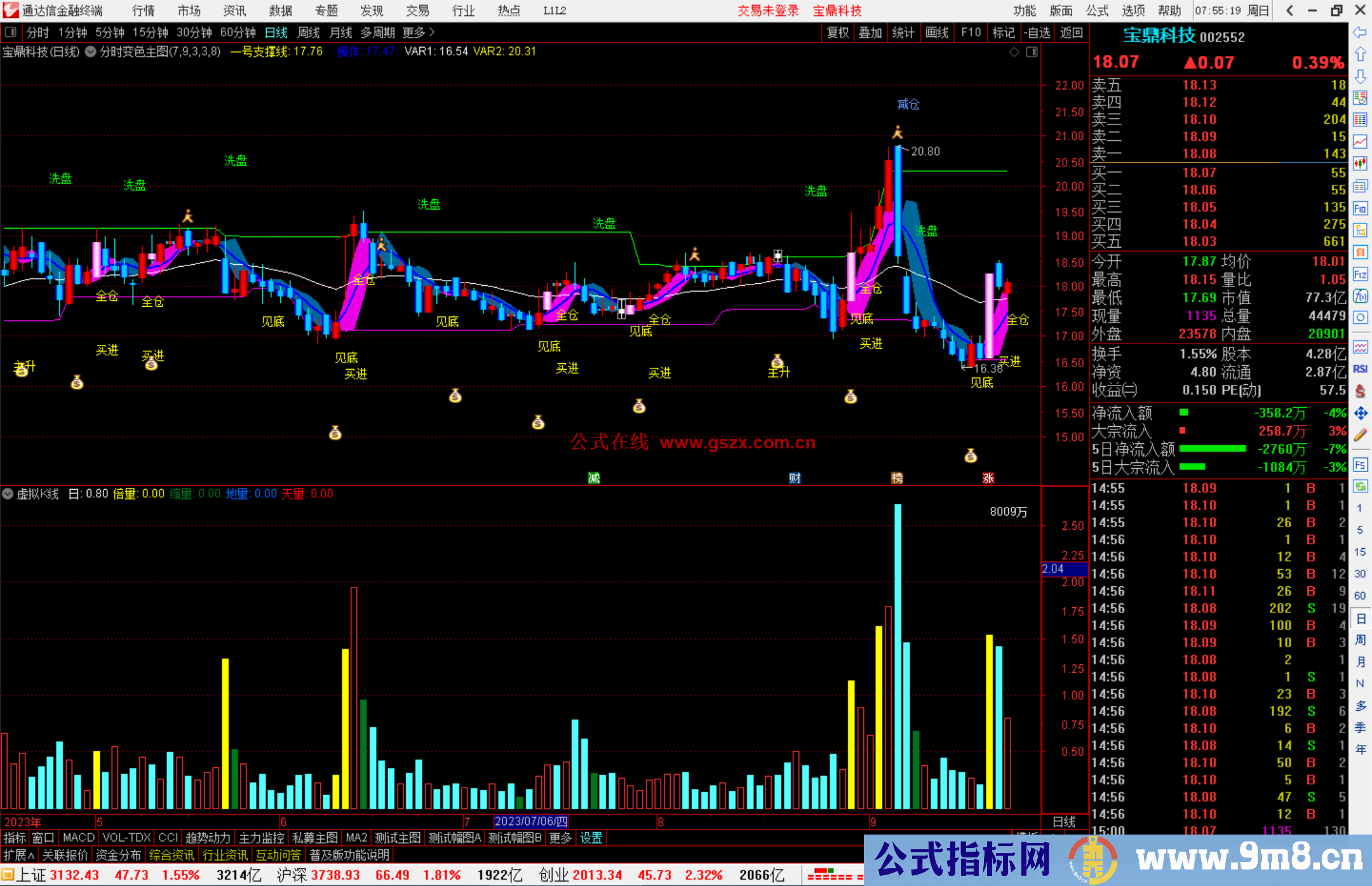This screenshot has height=886, width=1372.
Task: Select the MACD indicator tab
Action: click(79, 838)
